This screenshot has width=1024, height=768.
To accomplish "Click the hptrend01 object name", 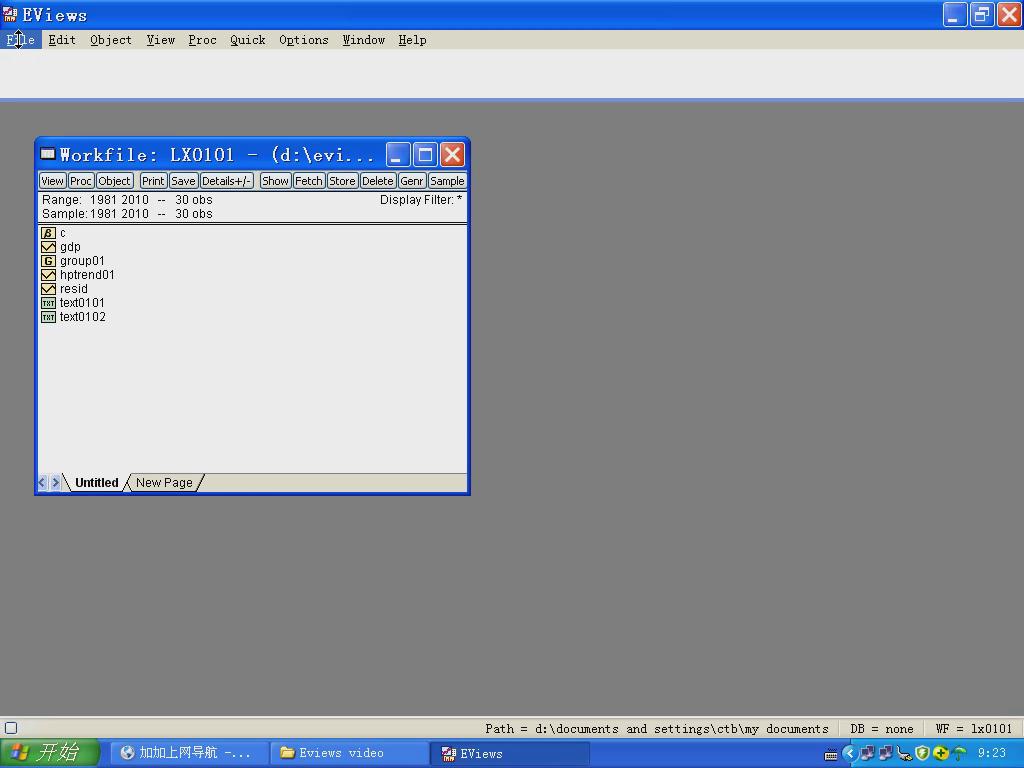I will (87, 275).
